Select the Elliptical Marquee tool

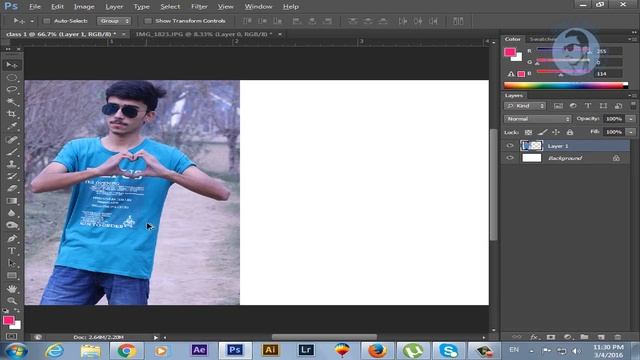coord(11,77)
